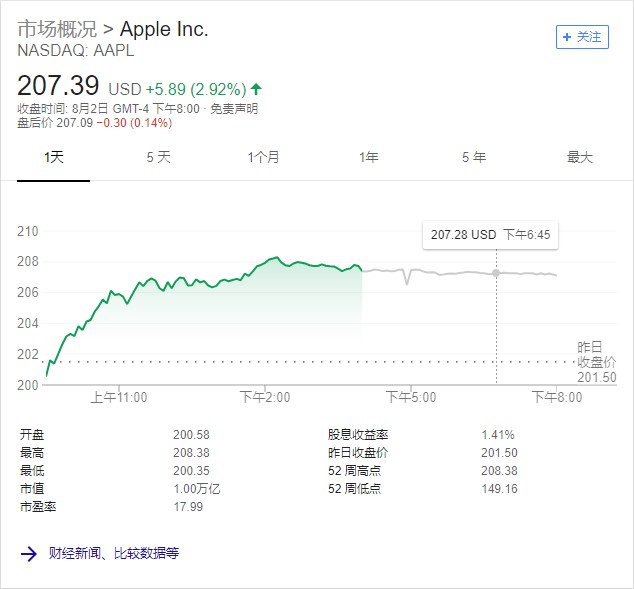Show the 1年 chart range
The image size is (634, 589).
369,157
